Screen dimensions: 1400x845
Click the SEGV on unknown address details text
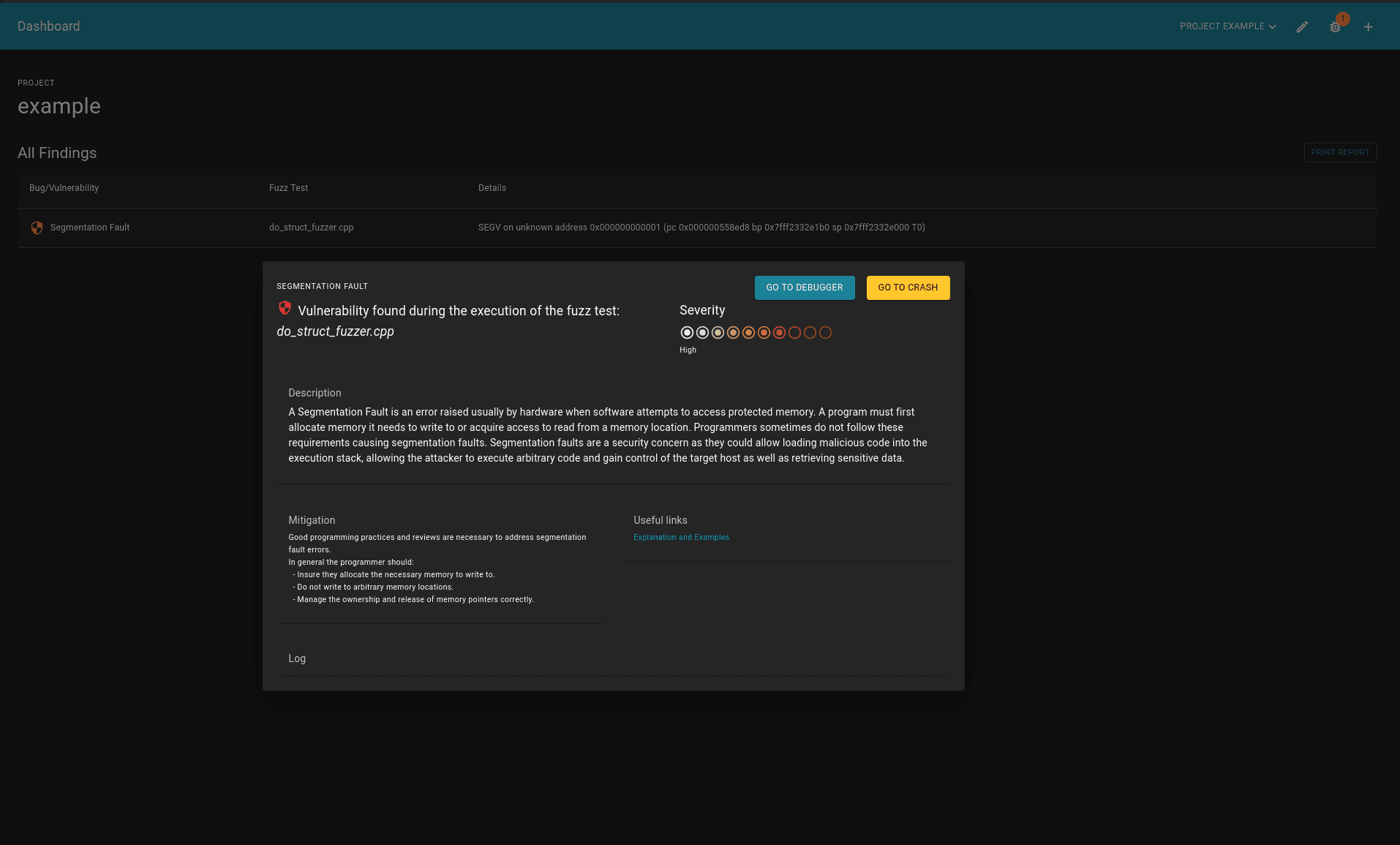pyautogui.click(x=701, y=228)
